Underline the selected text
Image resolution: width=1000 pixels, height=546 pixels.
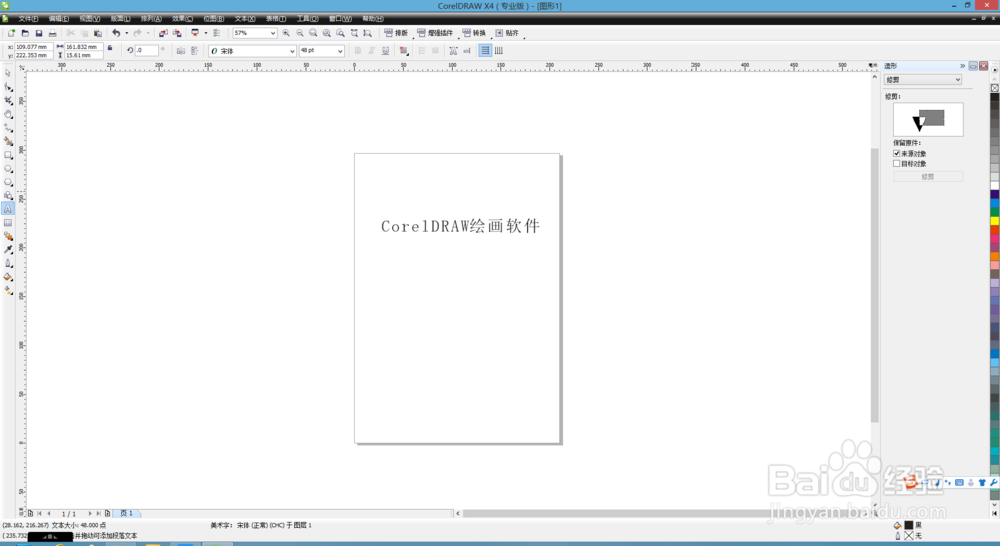385,50
